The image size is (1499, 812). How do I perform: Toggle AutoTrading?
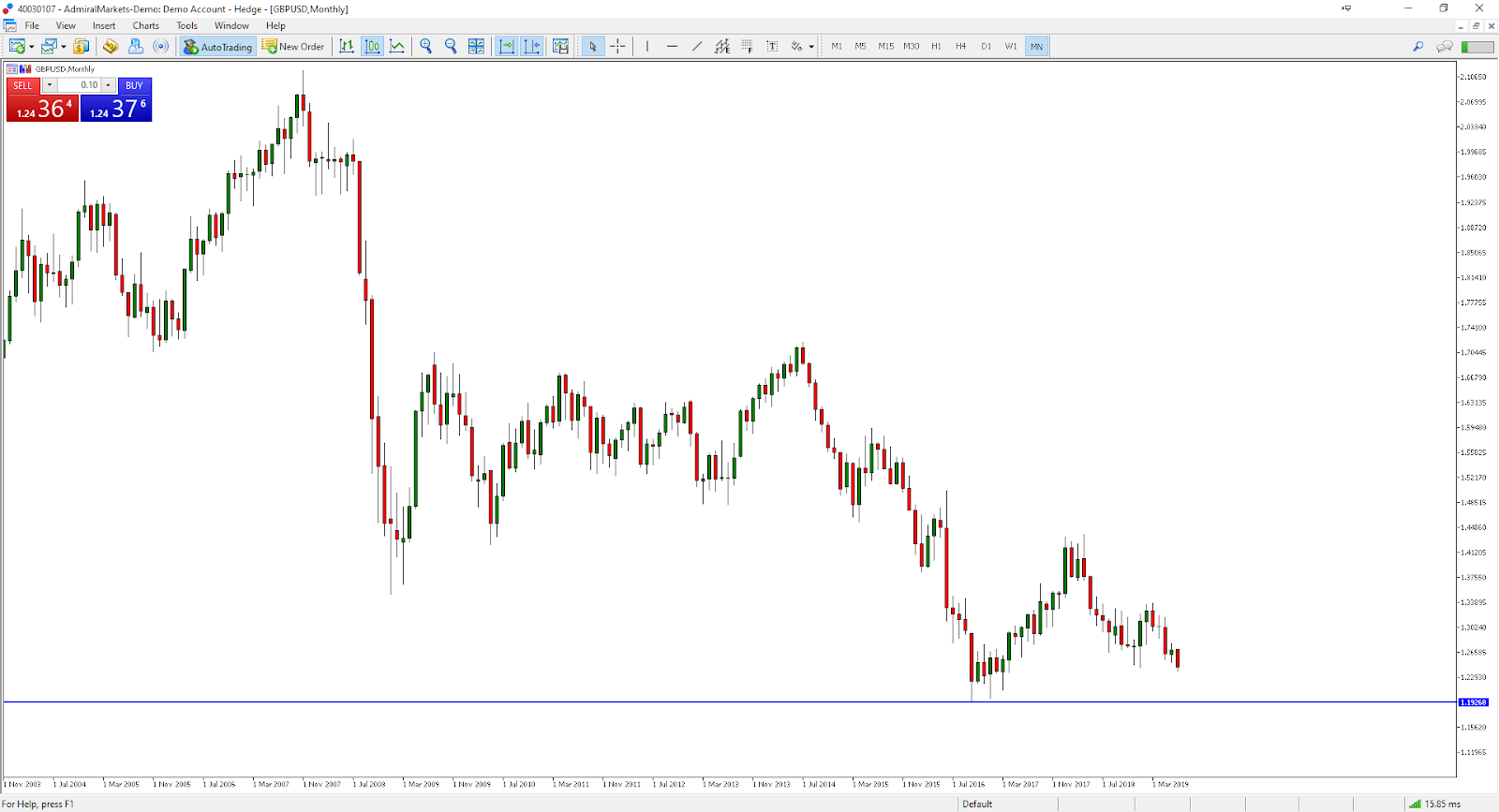click(x=217, y=46)
